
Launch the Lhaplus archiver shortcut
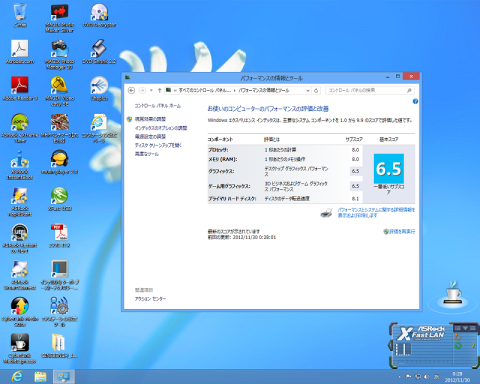[x=99, y=88]
